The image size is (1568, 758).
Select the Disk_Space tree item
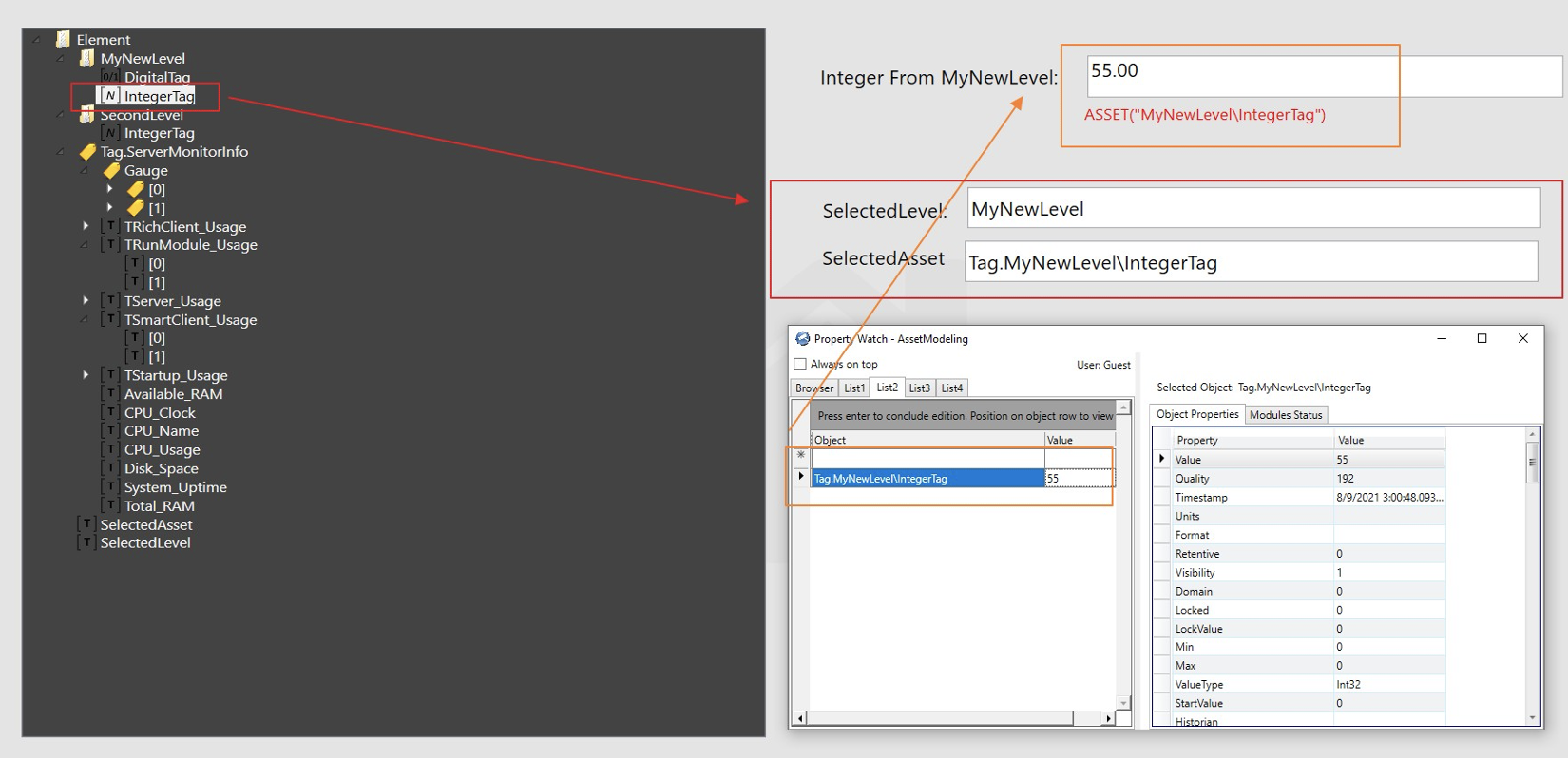click(161, 468)
